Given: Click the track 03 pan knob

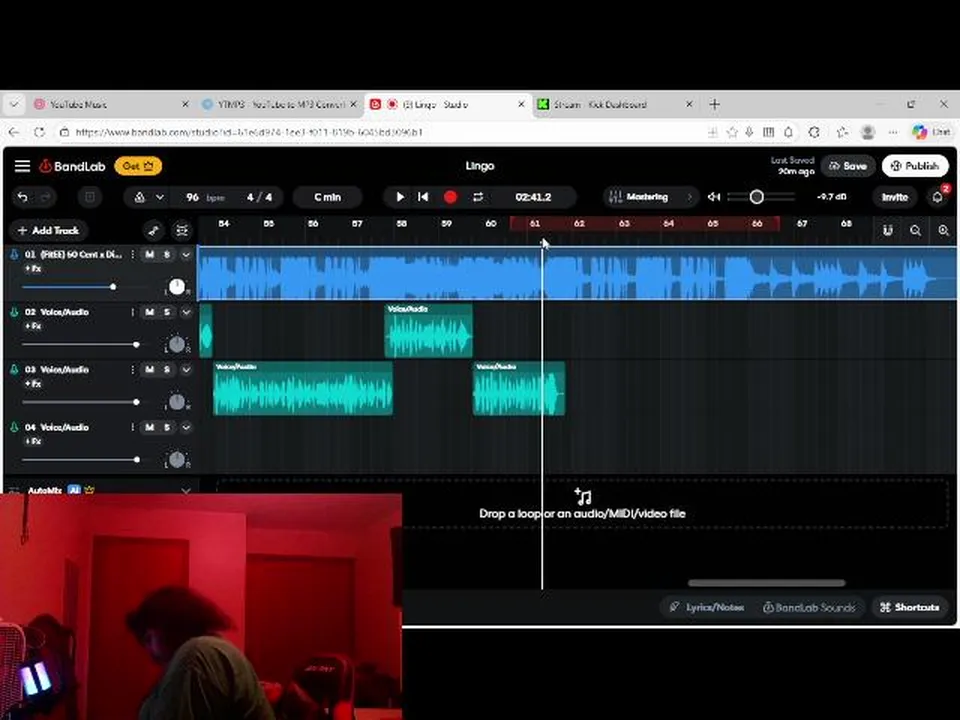Looking at the screenshot, I should point(176,402).
